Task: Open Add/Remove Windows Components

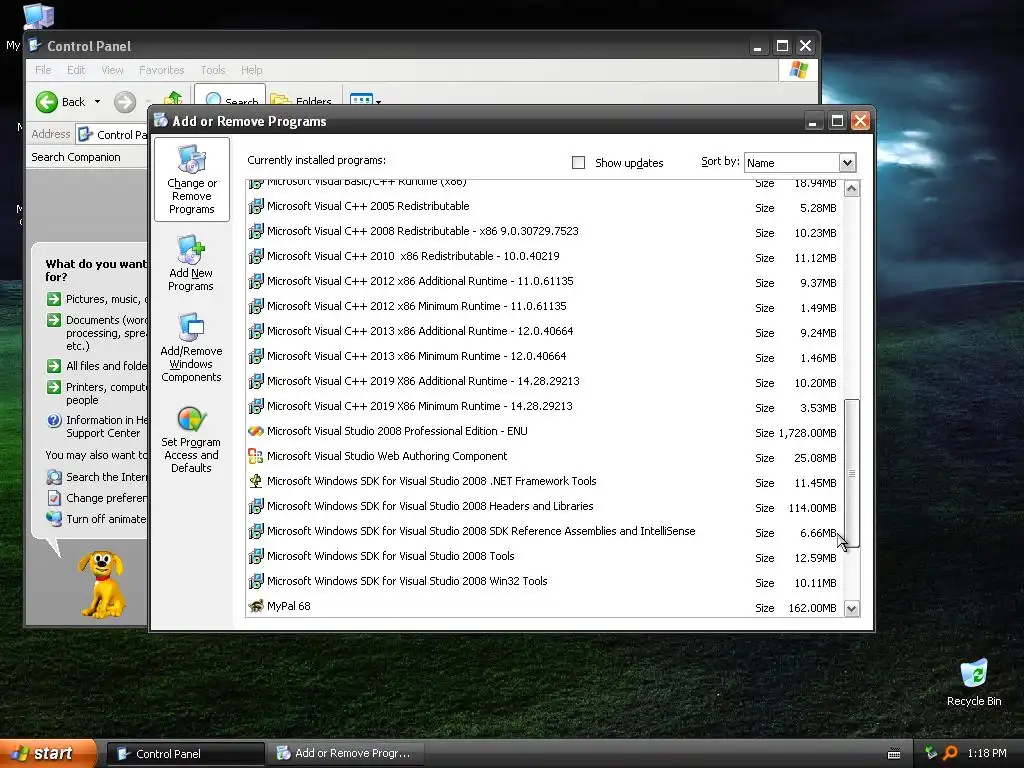Action: [x=191, y=347]
